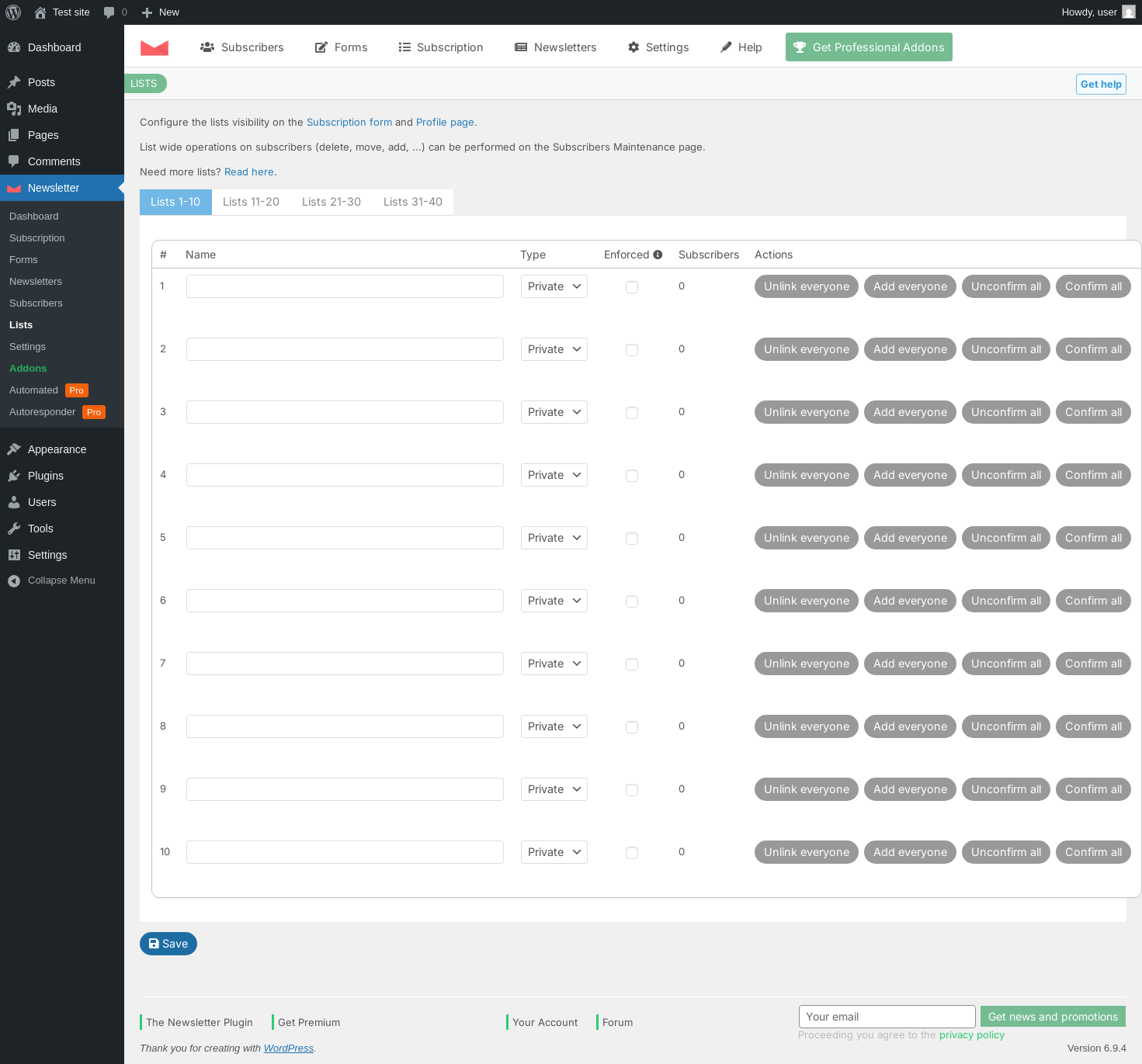Open the Newsletters menu in top navigation

click(556, 47)
